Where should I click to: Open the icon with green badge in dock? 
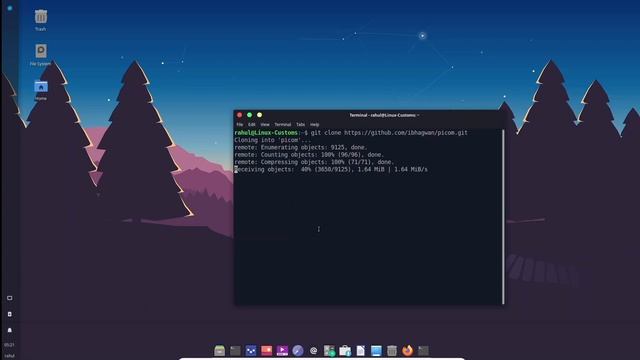[x=329, y=350]
